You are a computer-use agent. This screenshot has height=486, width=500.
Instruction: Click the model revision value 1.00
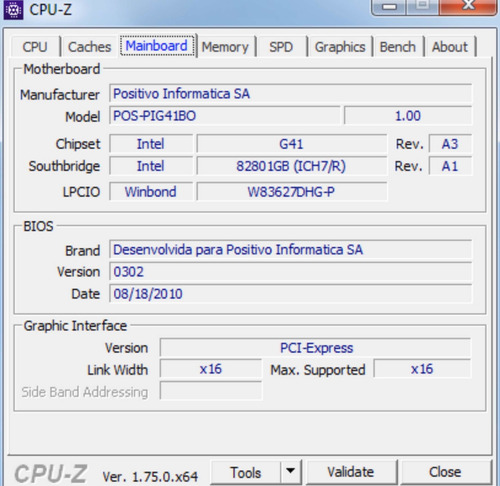408,116
